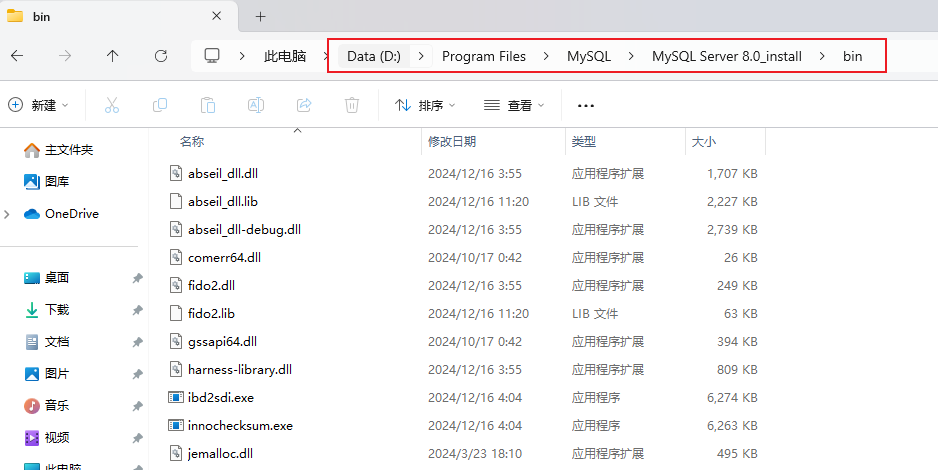Open 音乐 in sidebar

pyautogui.click(x=46, y=405)
